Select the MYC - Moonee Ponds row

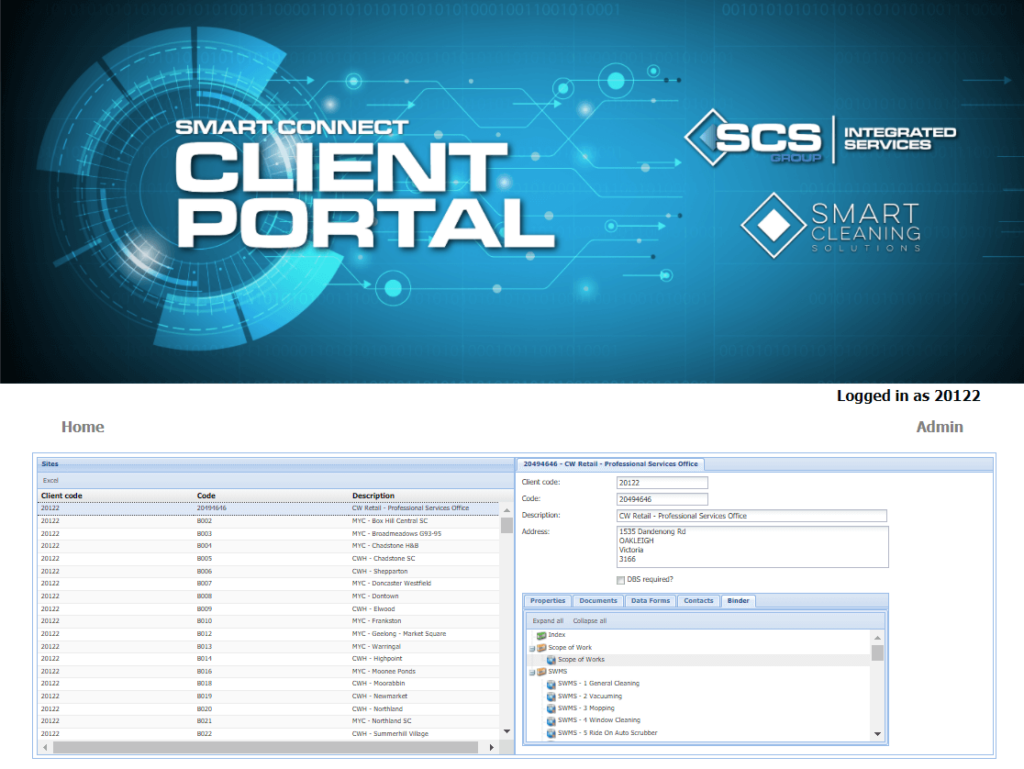[268, 671]
